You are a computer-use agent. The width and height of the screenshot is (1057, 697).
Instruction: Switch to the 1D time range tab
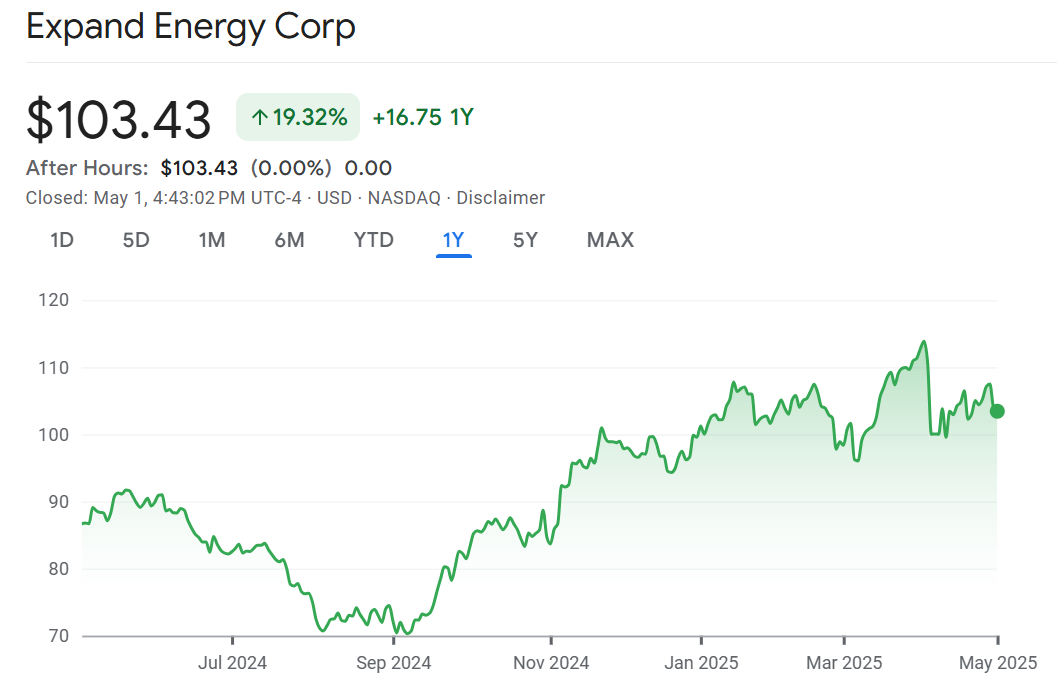point(62,240)
